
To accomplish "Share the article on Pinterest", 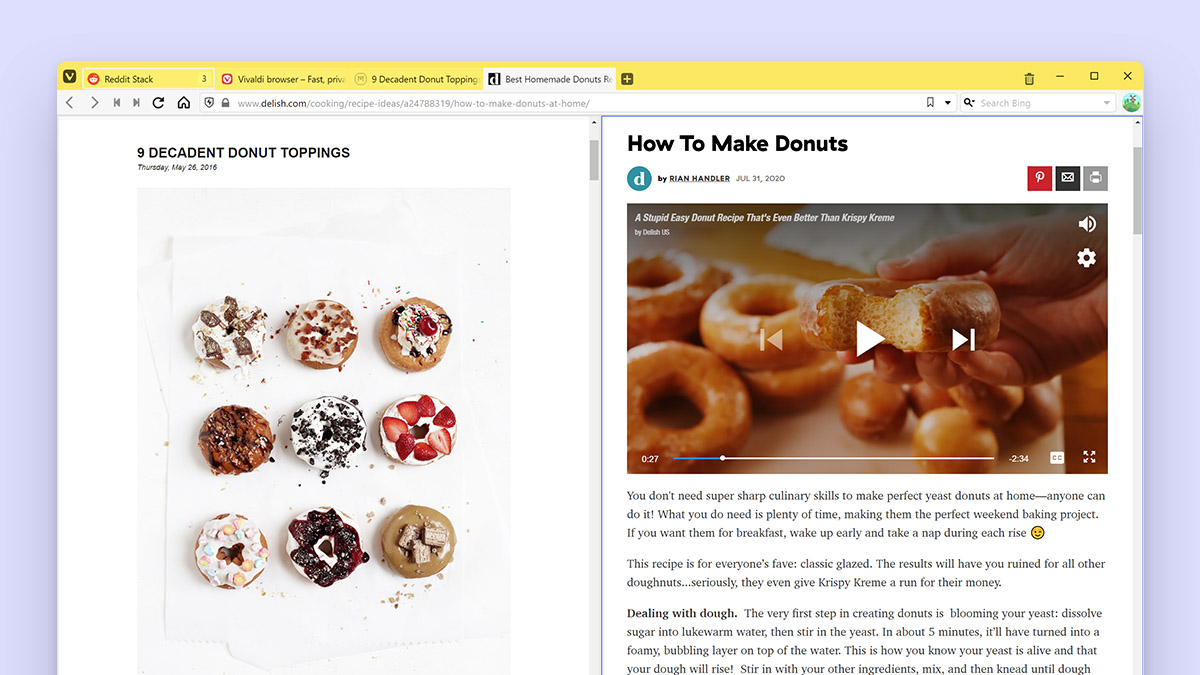I will 1039,178.
